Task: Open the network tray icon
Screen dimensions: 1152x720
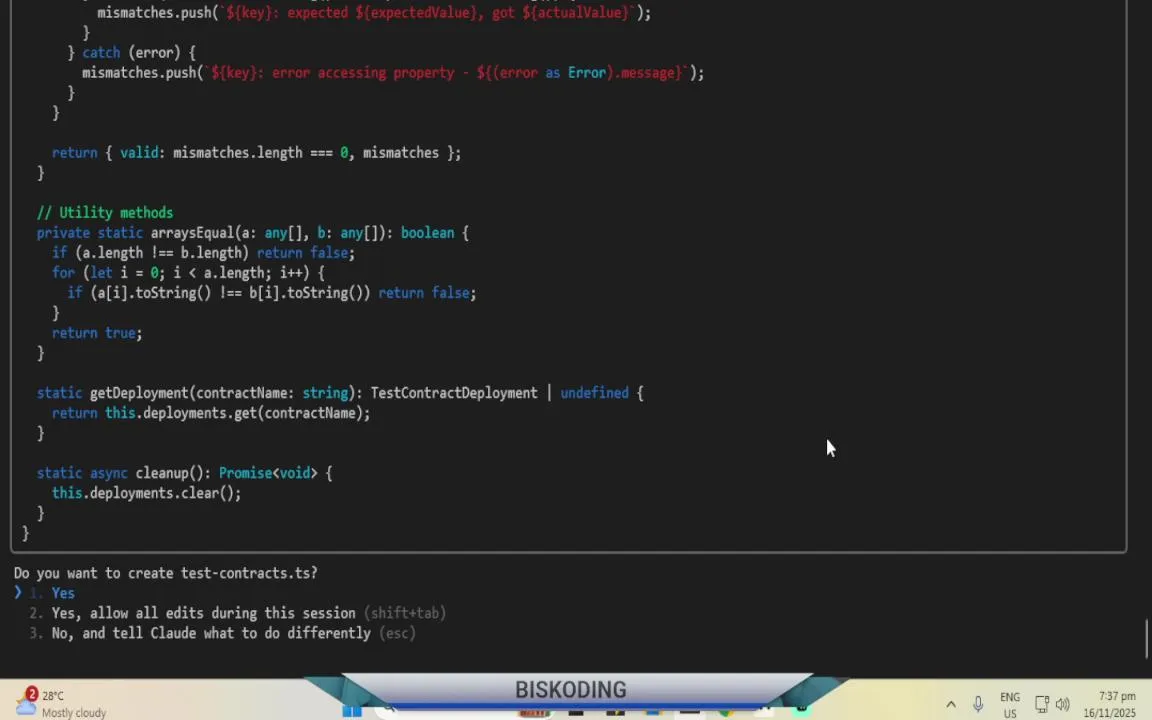Action: tap(1041, 704)
